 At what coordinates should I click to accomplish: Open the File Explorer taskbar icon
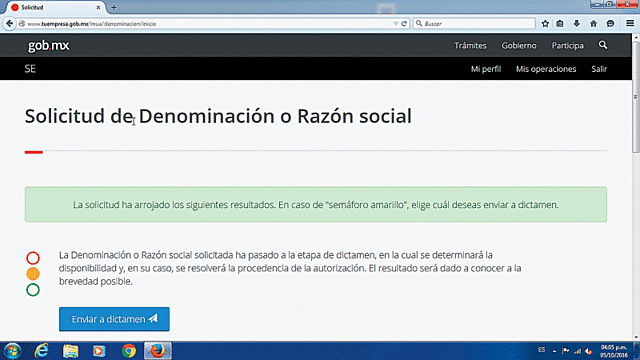coord(71,351)
